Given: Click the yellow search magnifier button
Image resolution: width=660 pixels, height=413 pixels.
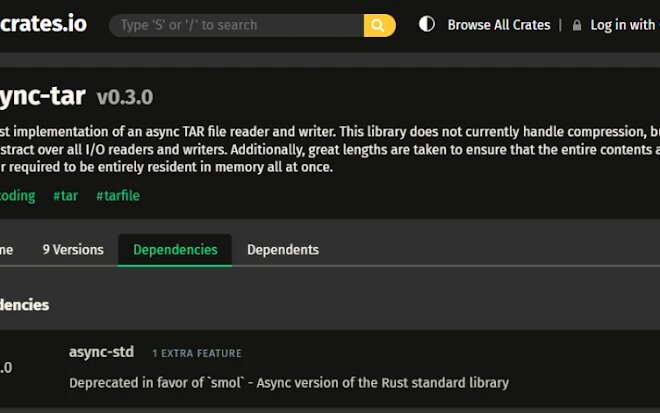Looking at the screenshot, I should 379,25.
